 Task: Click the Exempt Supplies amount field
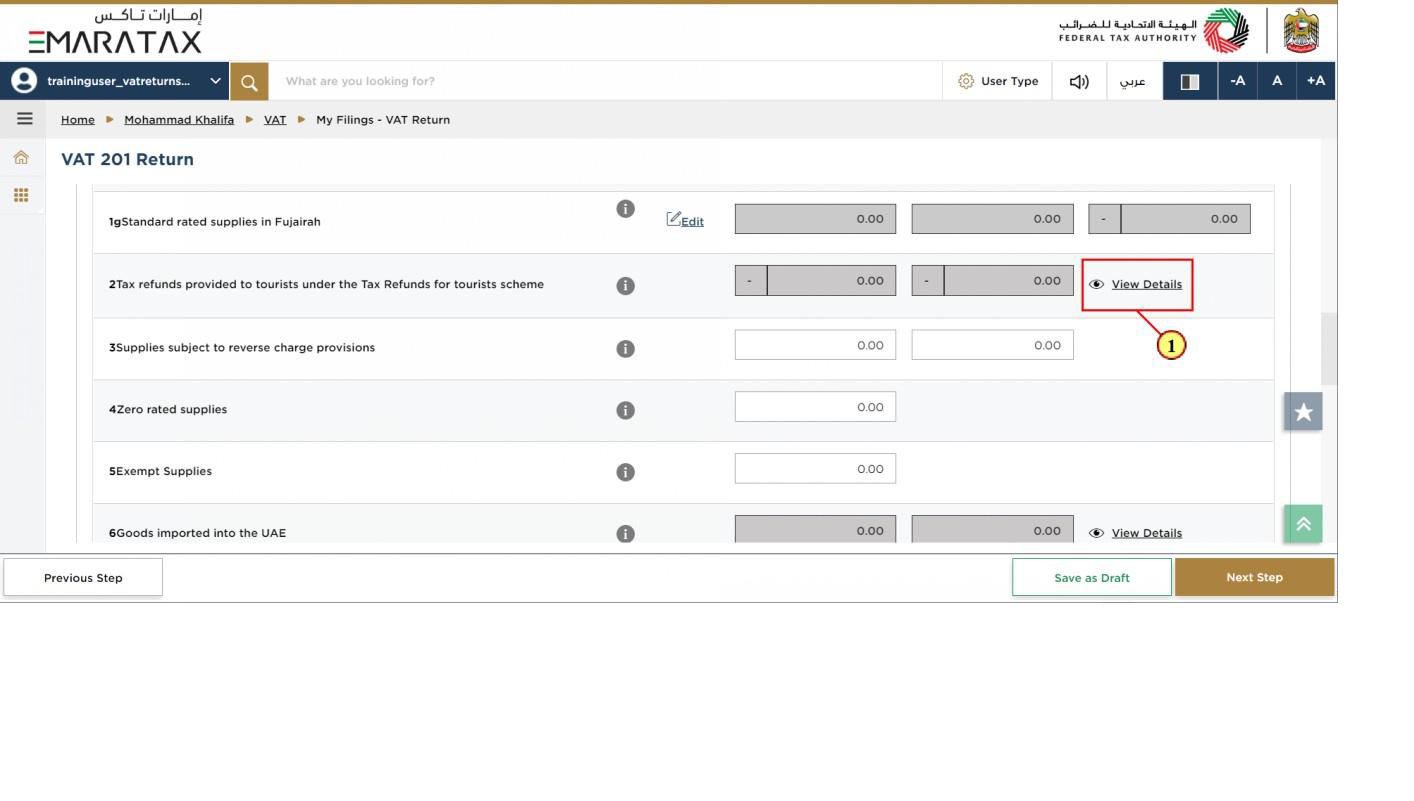point(815,469)
